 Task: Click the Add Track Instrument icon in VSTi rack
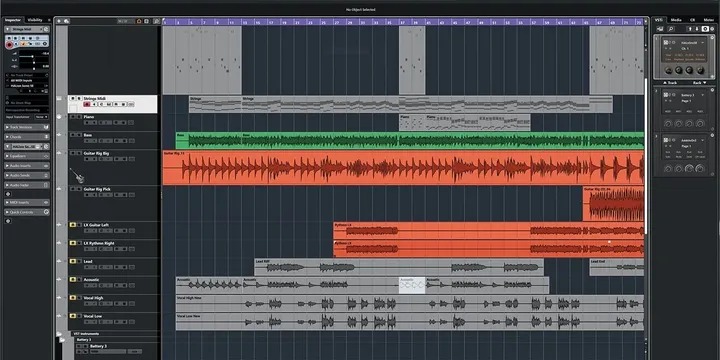click(660, 29)
